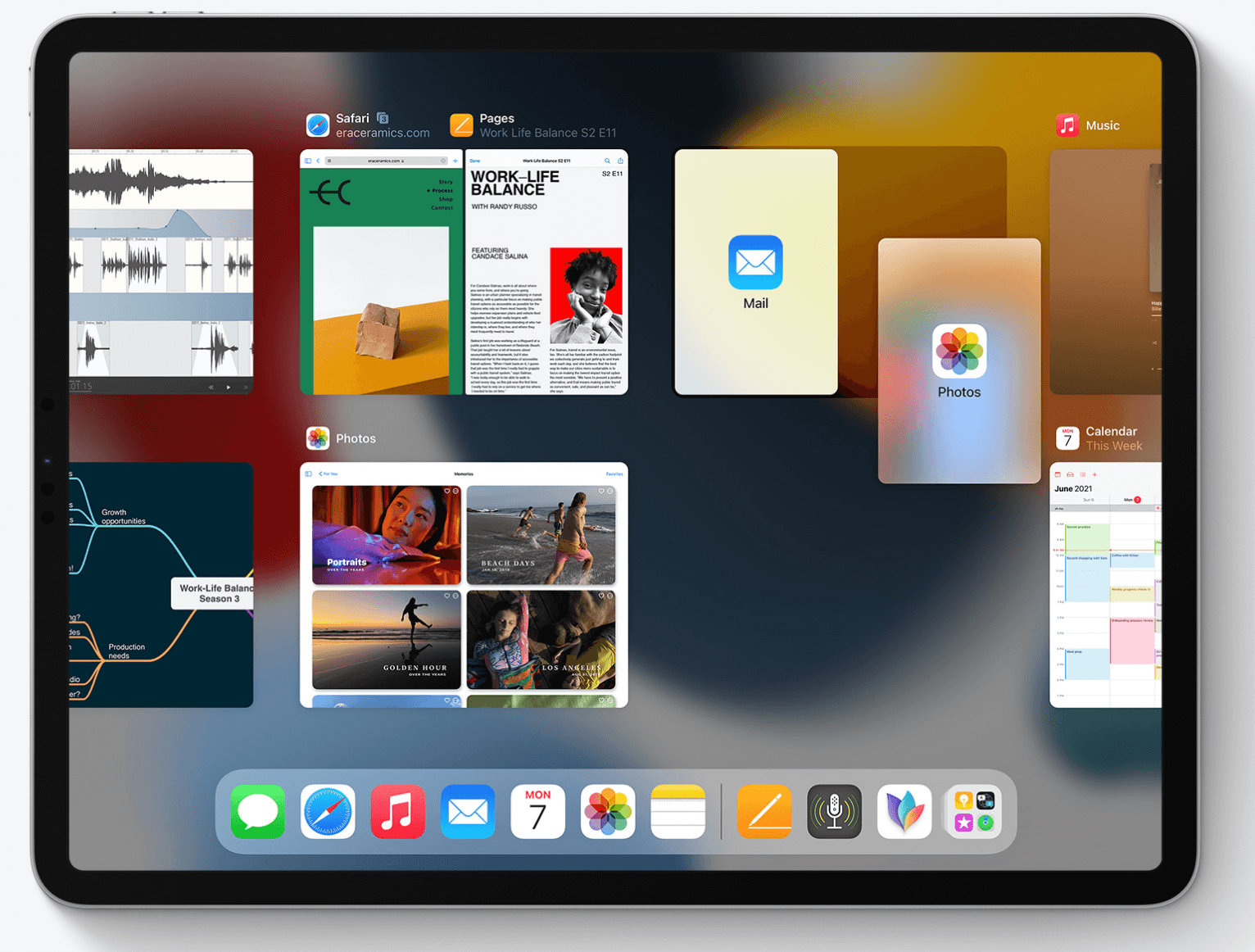Viewport: 1255px width, 952px height.
Task: Open Calendar icon in the dock
Action: point(538,811)
